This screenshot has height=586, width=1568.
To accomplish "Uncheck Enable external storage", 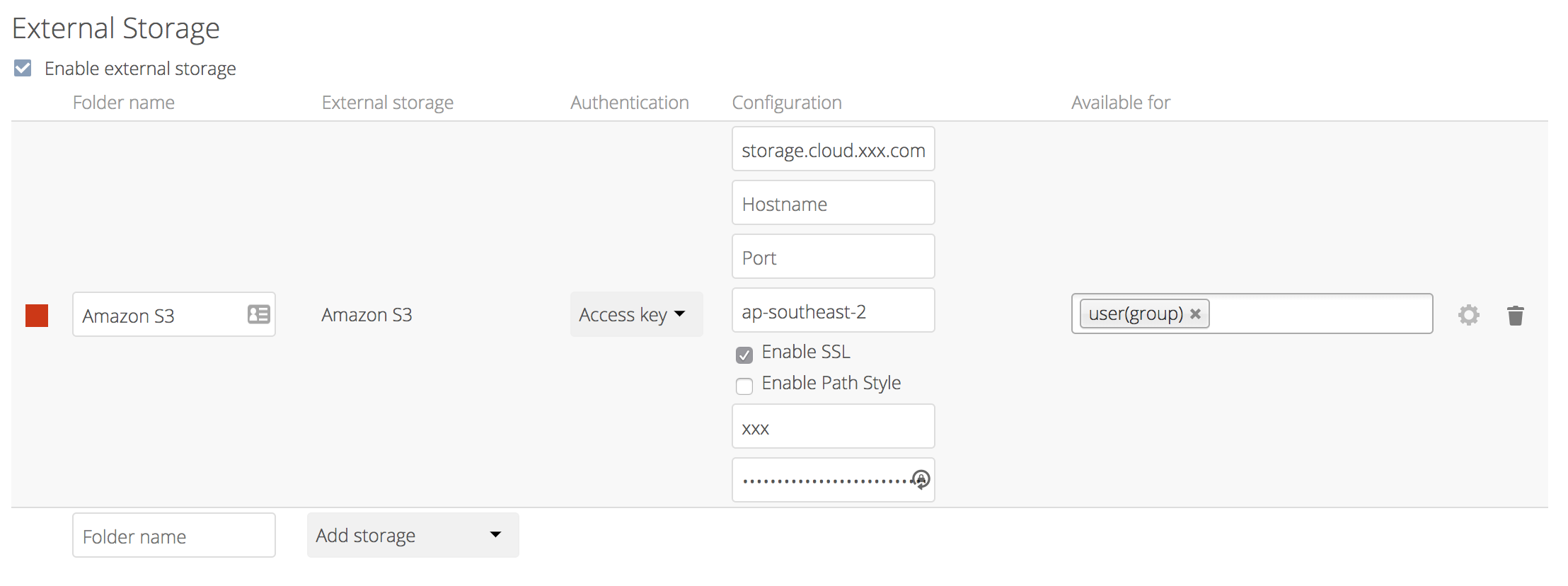I will [23, 68].
